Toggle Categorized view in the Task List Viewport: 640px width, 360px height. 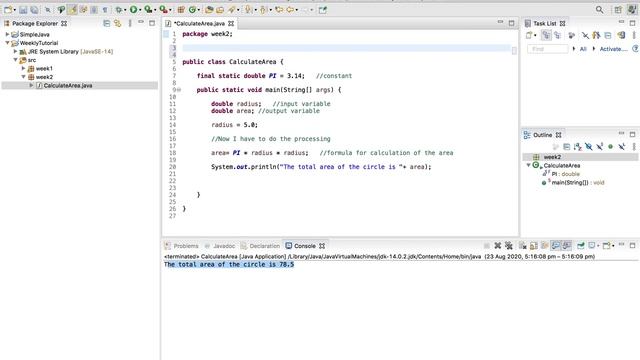pos(546,36)
